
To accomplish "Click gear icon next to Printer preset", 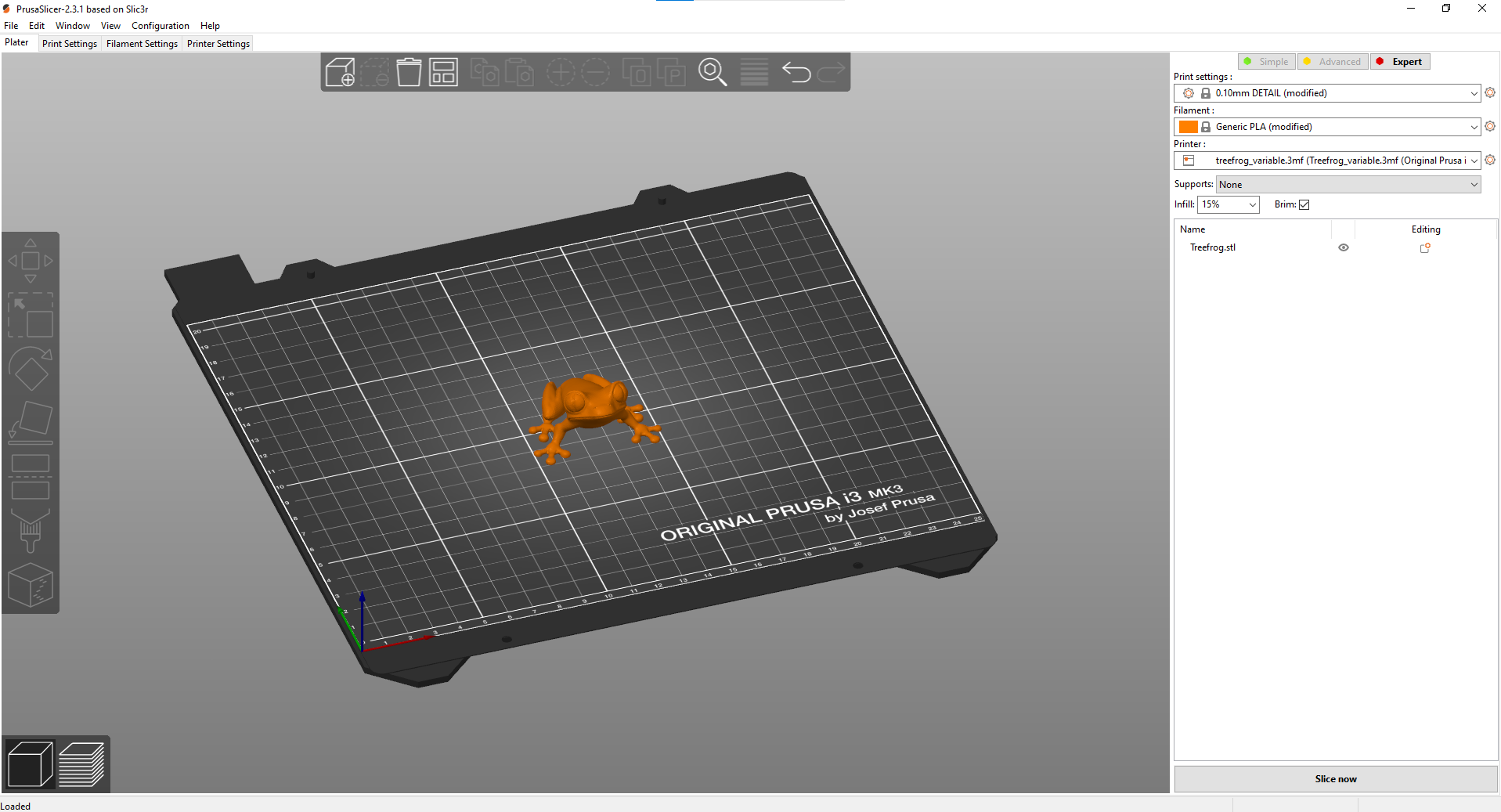I will coord(1490,160).
